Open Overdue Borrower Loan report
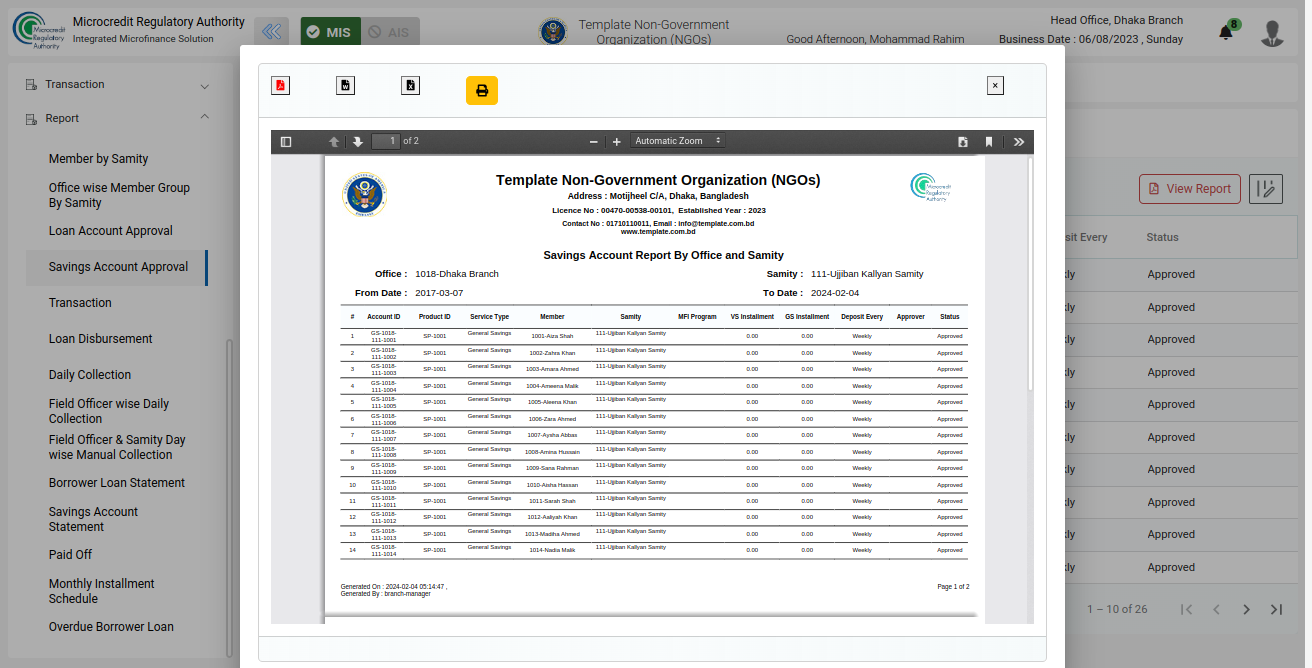 tap(111, 627)
